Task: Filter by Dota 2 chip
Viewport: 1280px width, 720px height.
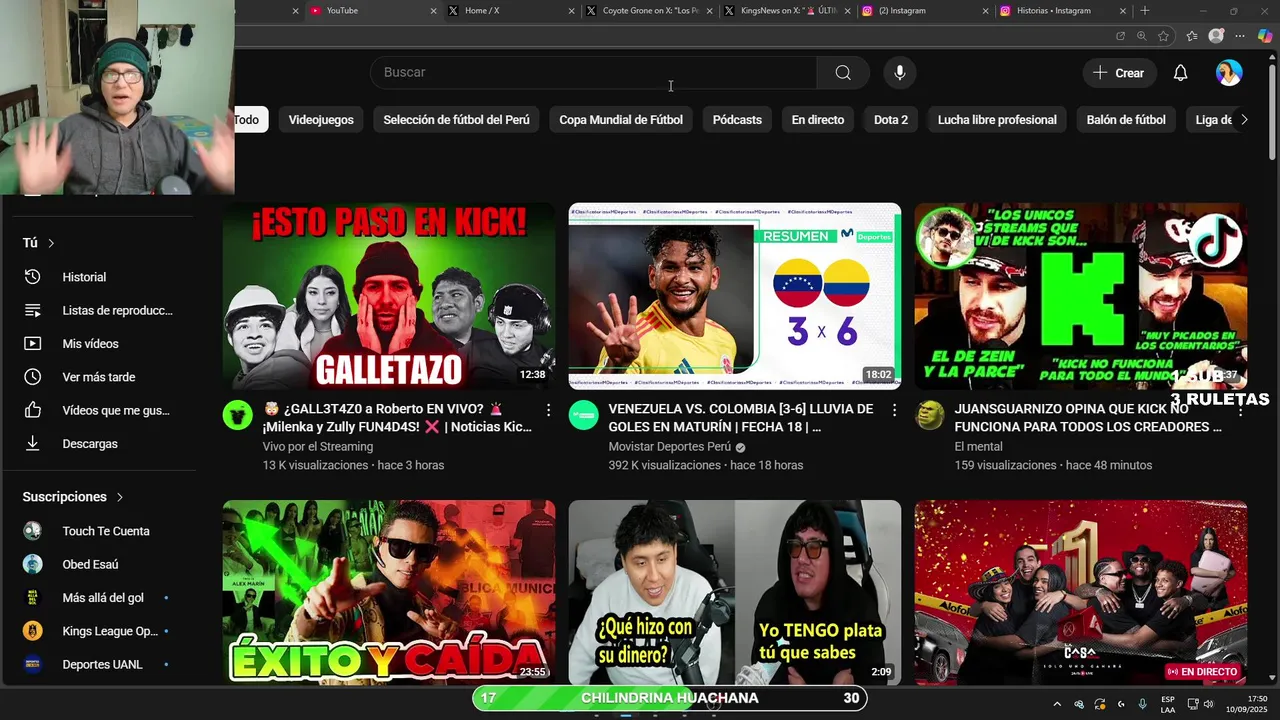Action: tap(891, 120)
